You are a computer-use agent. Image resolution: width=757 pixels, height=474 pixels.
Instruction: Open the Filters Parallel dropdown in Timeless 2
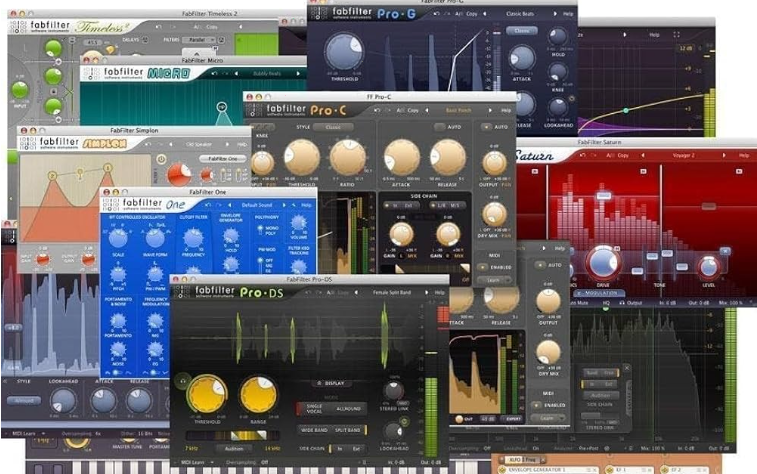click(201, 40)
